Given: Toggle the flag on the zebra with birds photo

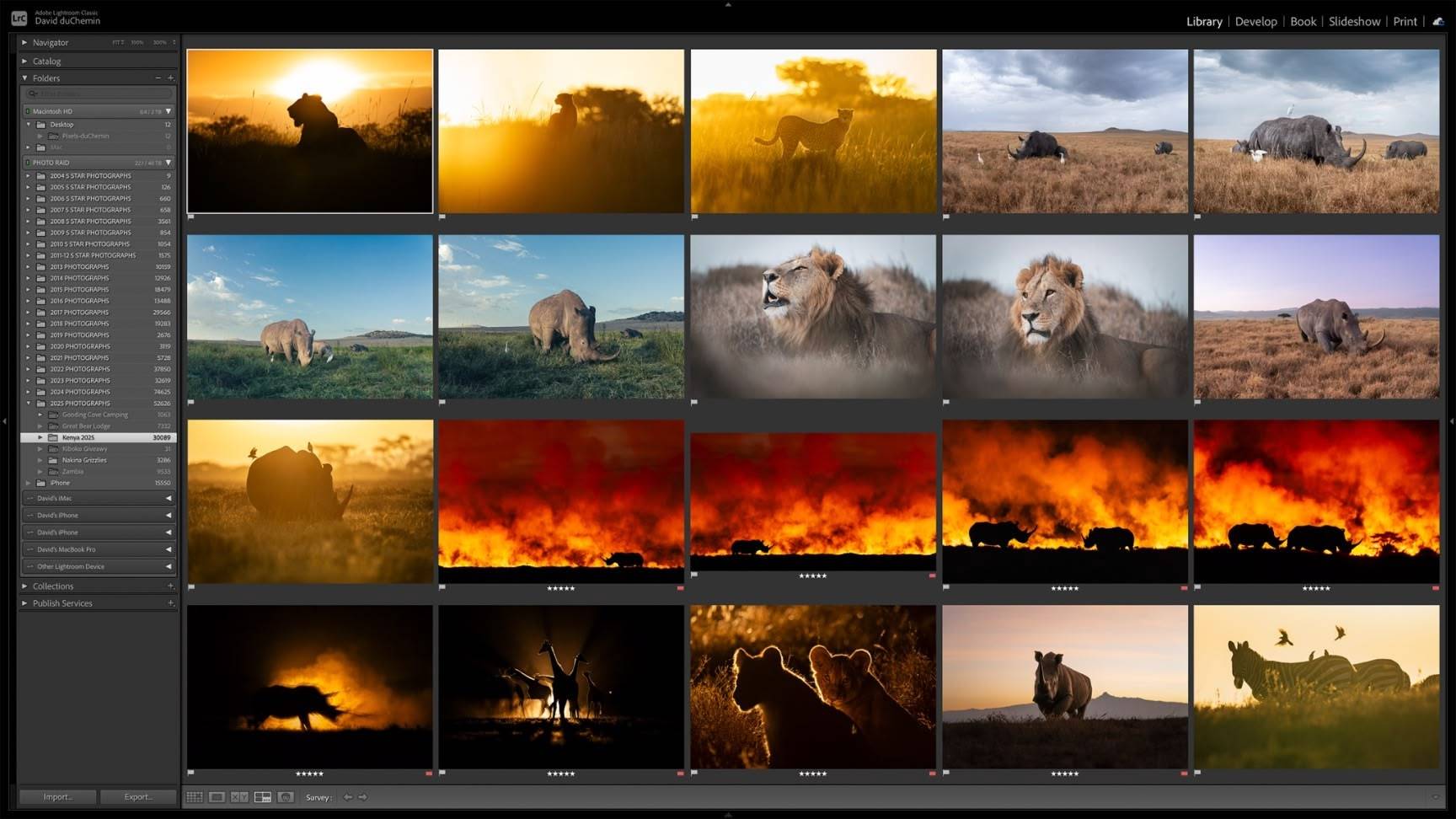Looking at the screenshot, I should 1197,773.
